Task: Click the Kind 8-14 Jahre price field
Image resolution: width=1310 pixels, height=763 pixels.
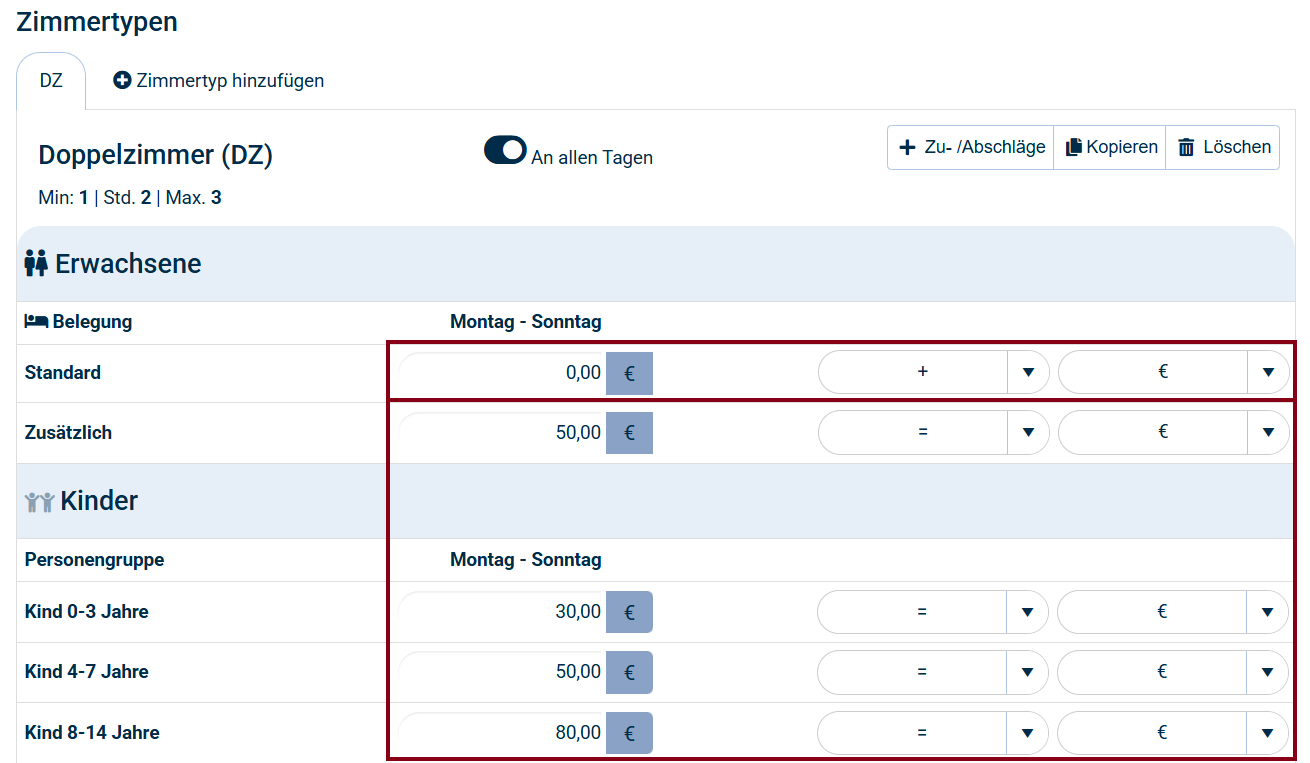Action: [x=502, y=733]
